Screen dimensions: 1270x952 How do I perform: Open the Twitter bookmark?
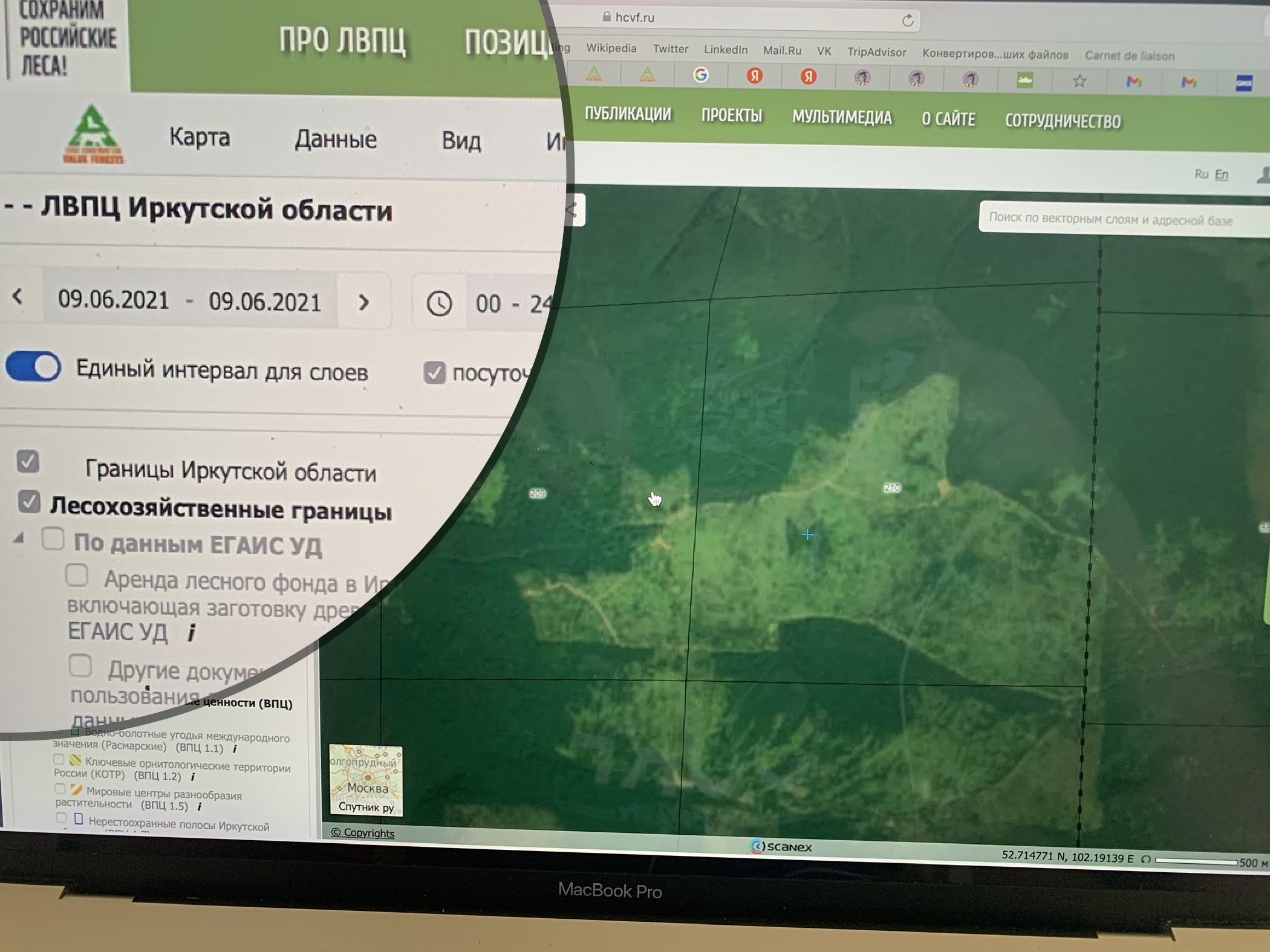670,49
